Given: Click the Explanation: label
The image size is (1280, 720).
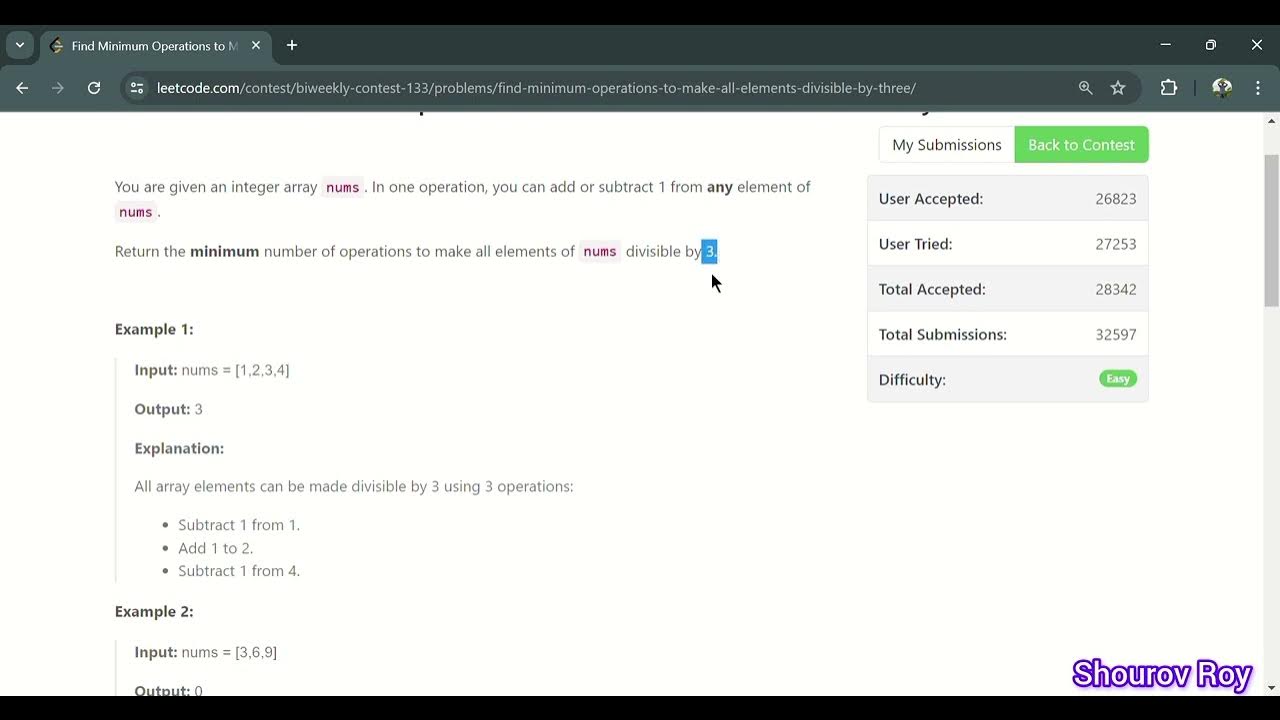Looking at the screenshot, I should 179,448.
